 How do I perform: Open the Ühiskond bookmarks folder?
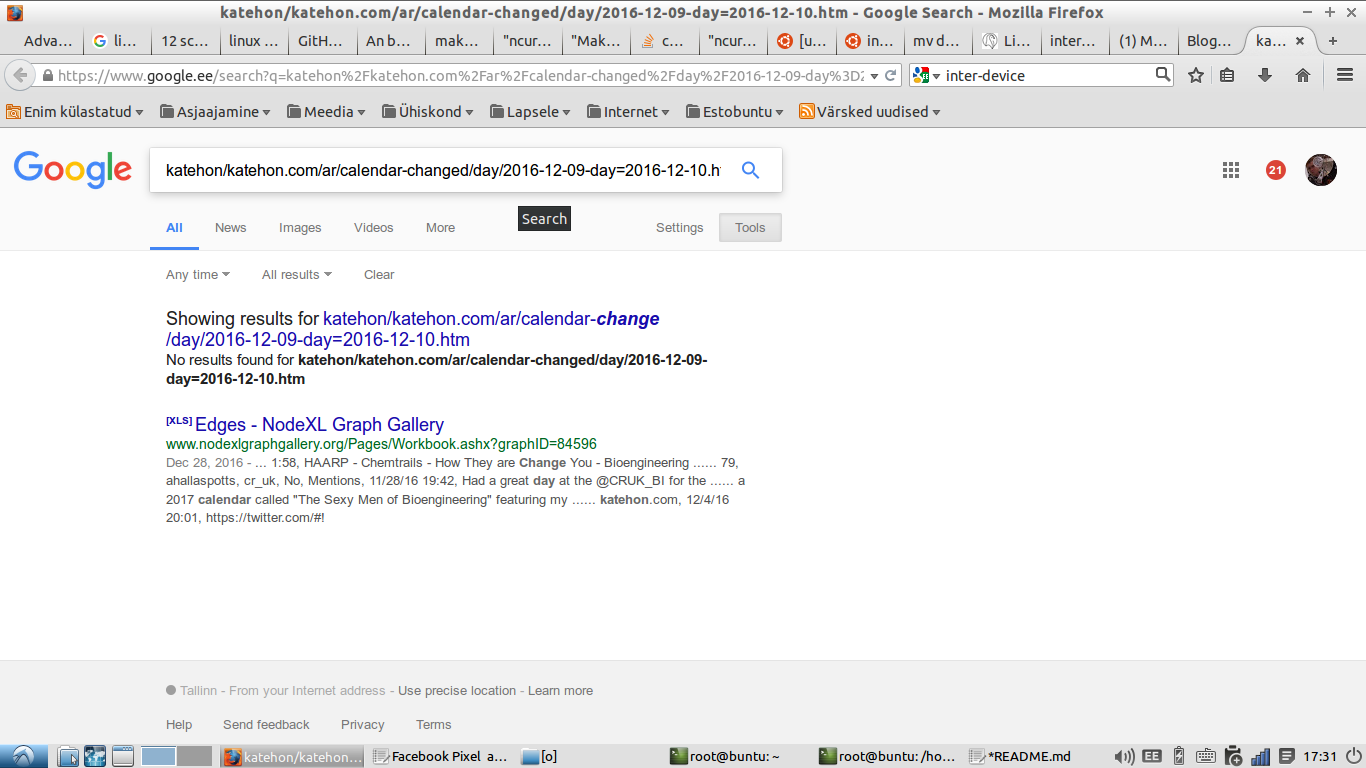[x=428, y=112]
